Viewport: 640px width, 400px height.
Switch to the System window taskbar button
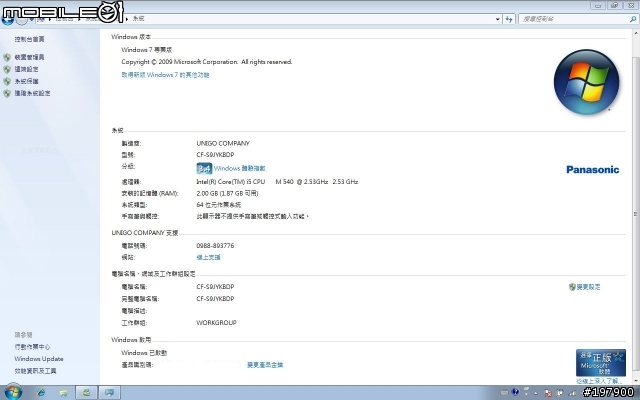pyautogui.click(x=109, y=393)
